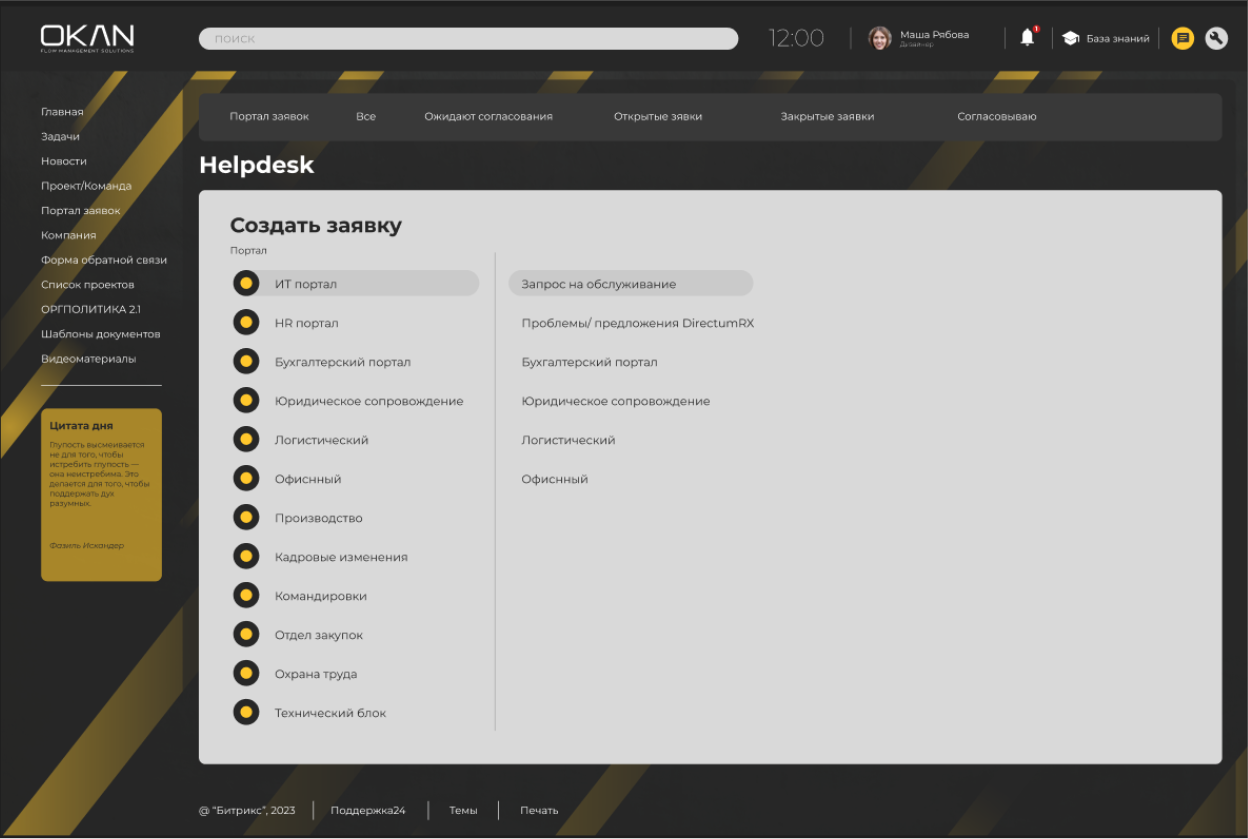Viewport: 1248px width, 839px height.
Task: Open Список проектов in the sidebar
Action: coord(88,285)
